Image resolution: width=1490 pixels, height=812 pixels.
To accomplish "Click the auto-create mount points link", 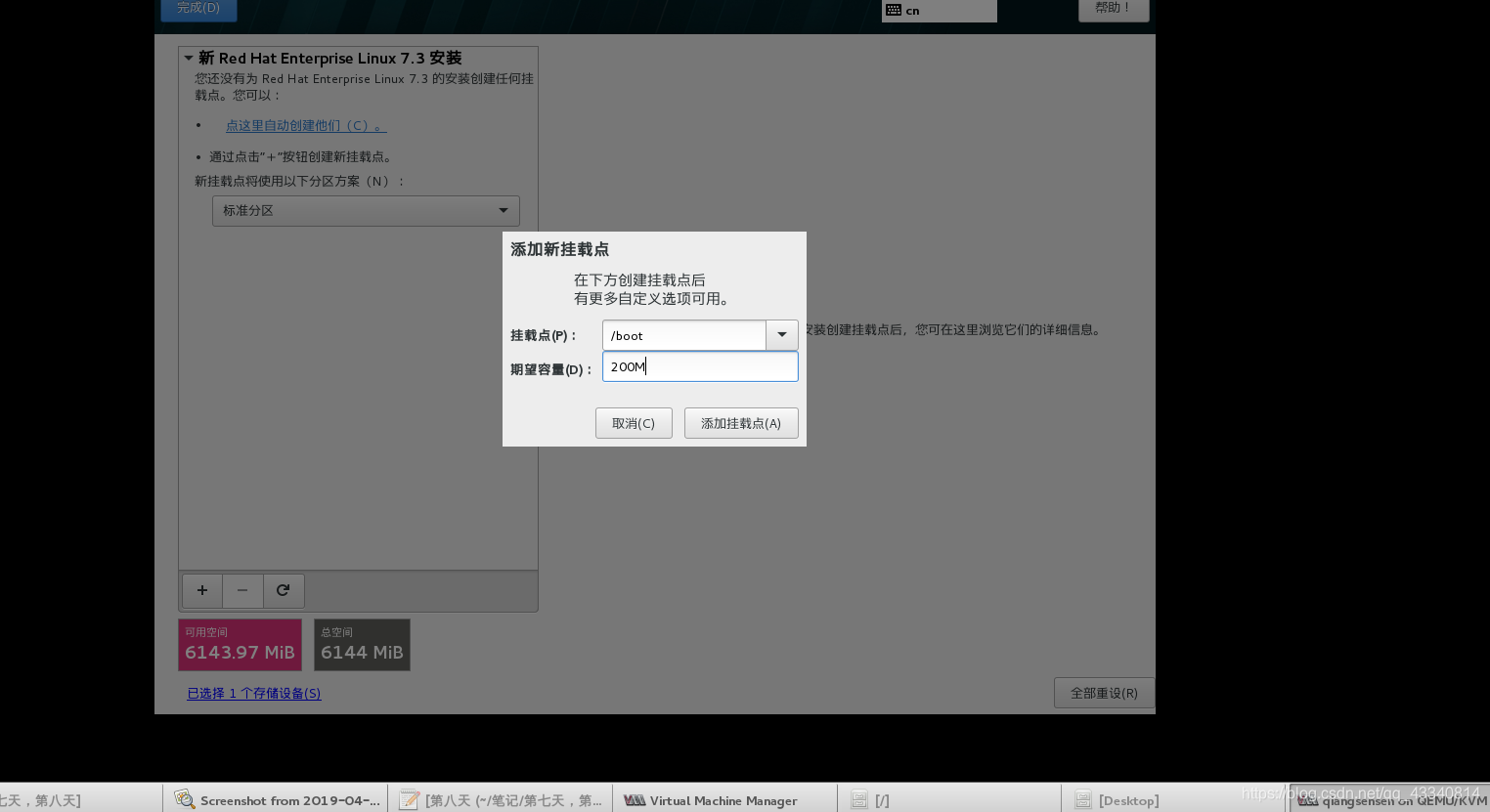I will pos(306,126).
